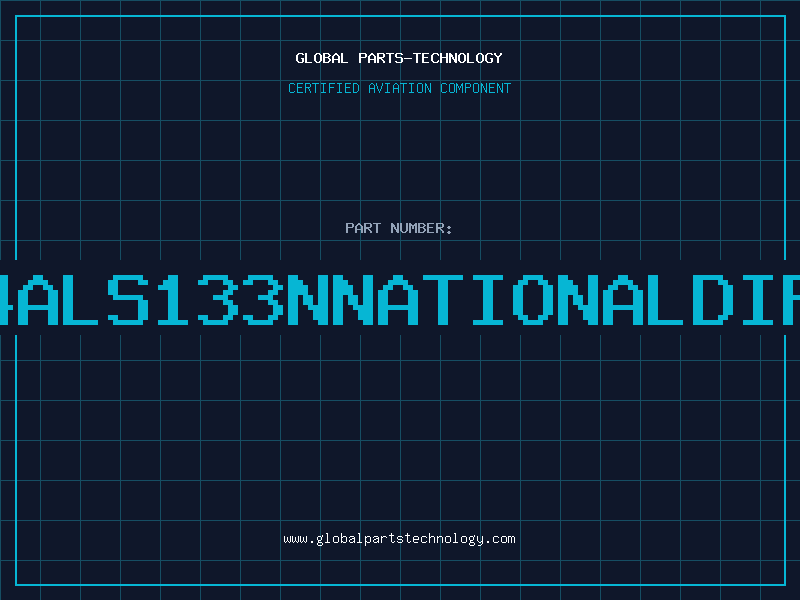Click the CERTIFIED AVIATION COMPONENT subtitle
The width and height of the screenshot is (800, 600).
point(399,88)
